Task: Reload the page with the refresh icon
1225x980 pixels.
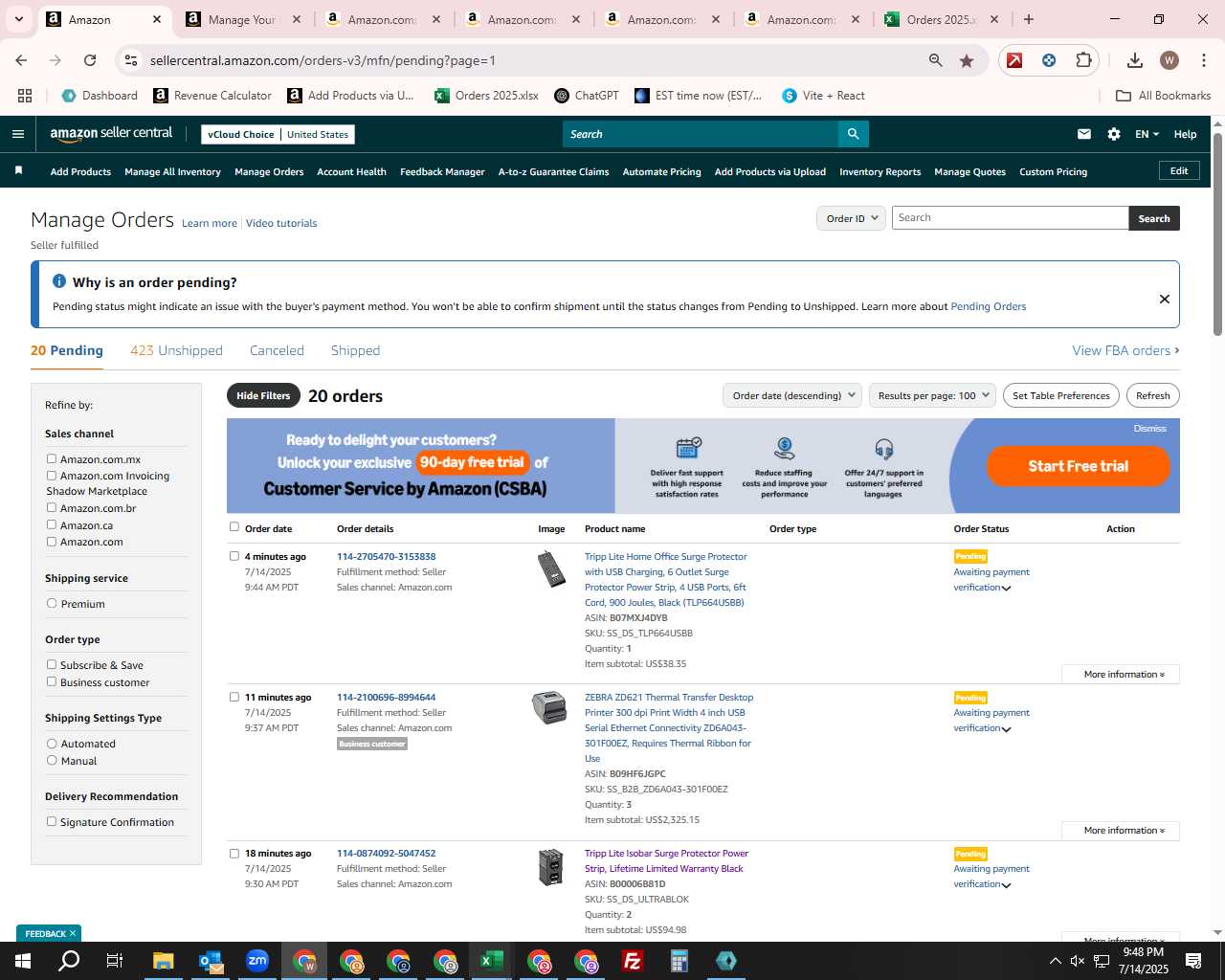Action: pyautogui.click(x=90, y=60)
